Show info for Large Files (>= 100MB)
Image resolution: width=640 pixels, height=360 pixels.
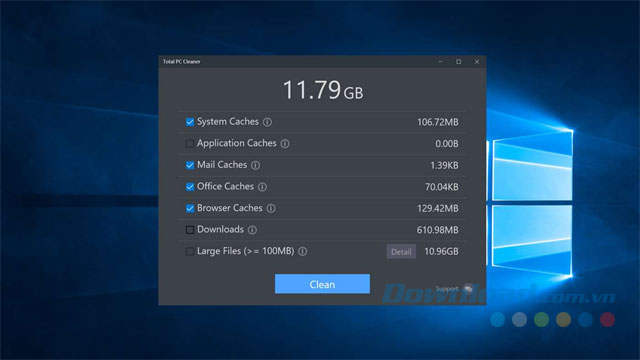tap(303, 252)
